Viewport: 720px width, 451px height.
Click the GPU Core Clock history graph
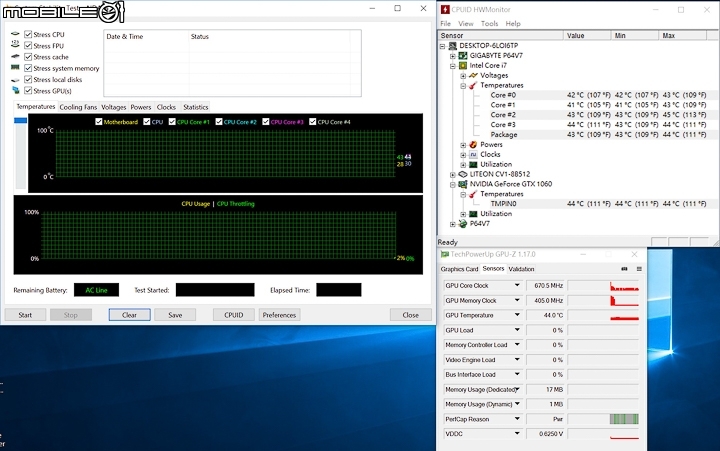[x=603, y=286]
